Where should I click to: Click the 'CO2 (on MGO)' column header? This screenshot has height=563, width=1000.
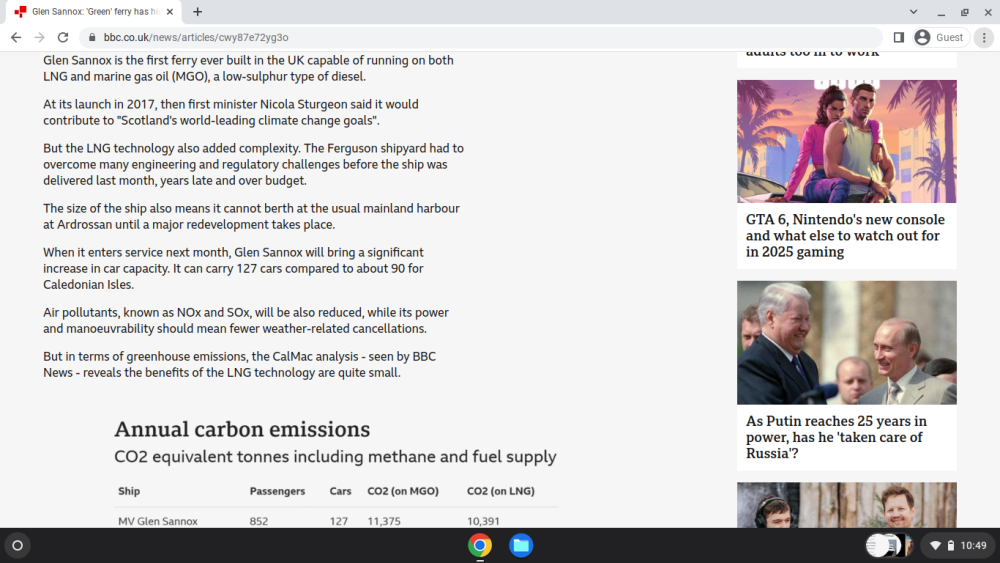point(403,491)
